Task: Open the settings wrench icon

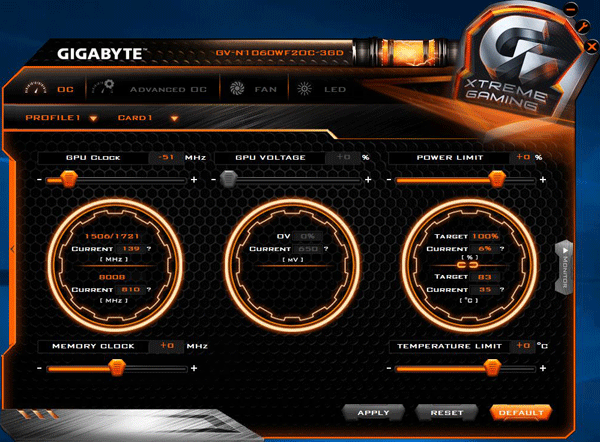Action: (583, 27)
